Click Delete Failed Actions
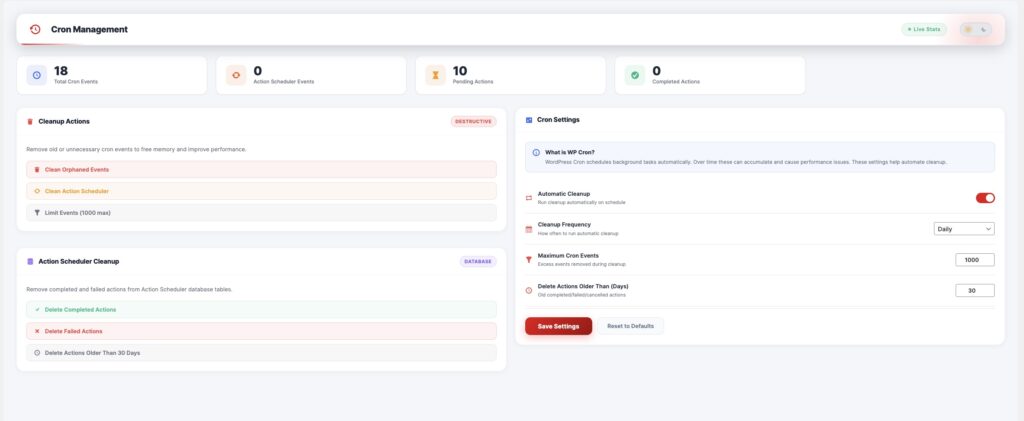This screenshot has width=1024, height=421. click(x=261, y=331)
